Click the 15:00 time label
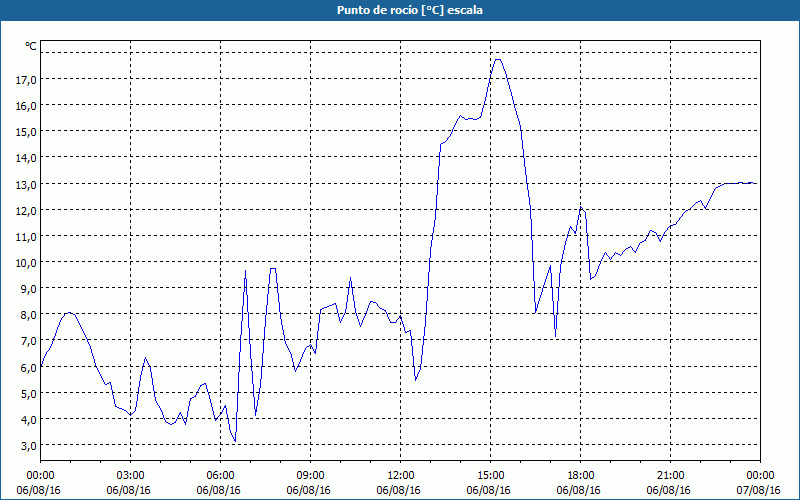Image resolution: width=800 pixels, height=500 pixels. (x=490, y=476)
